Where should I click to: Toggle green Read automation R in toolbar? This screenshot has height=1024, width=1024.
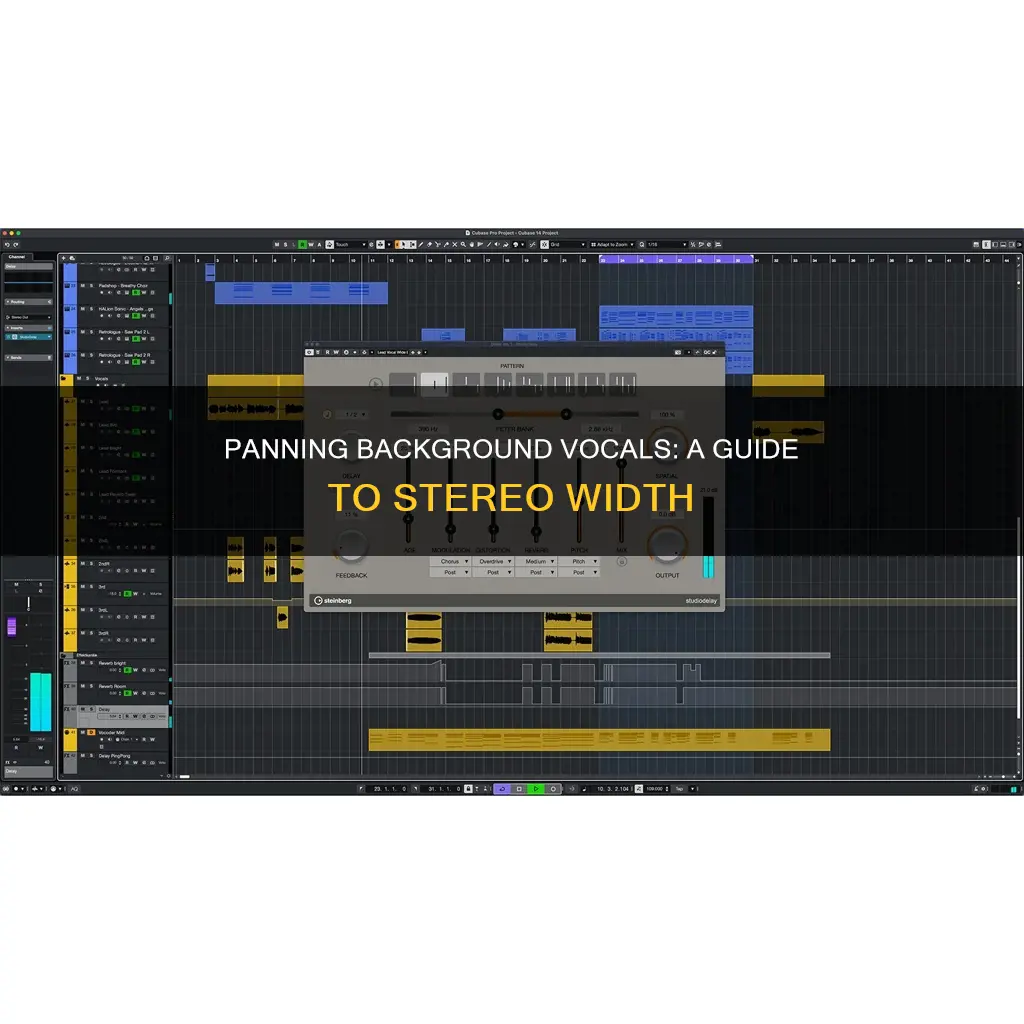tap(302, 244)
